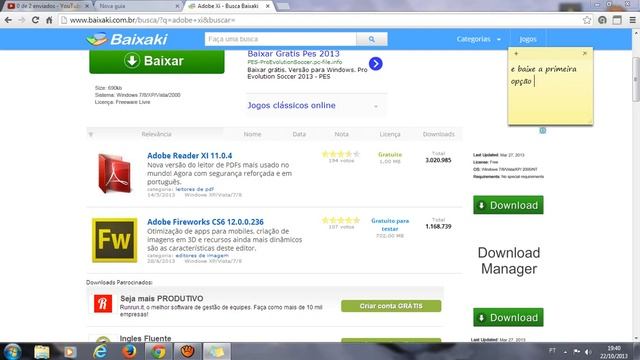The image size is (640, 360).
Task: Open the Chrome menu icon
Action: point(632,20)
